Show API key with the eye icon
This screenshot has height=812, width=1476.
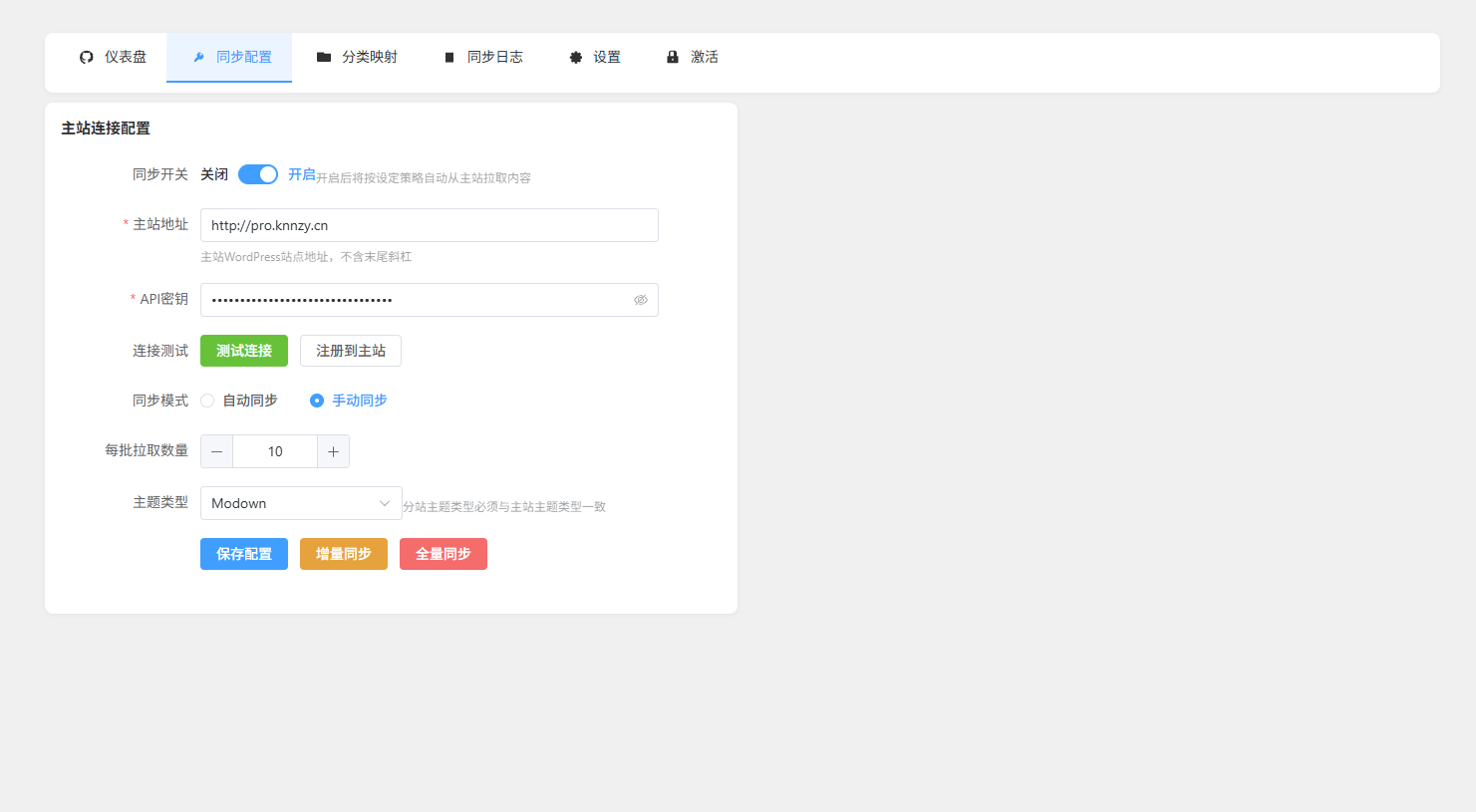pos(641,300)
